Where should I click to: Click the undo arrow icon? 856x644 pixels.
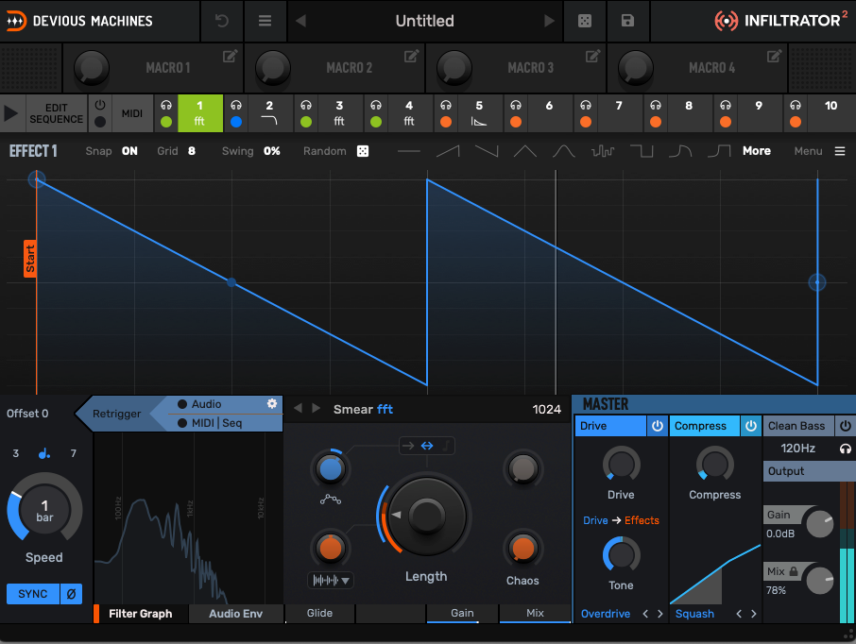(222, 21)
